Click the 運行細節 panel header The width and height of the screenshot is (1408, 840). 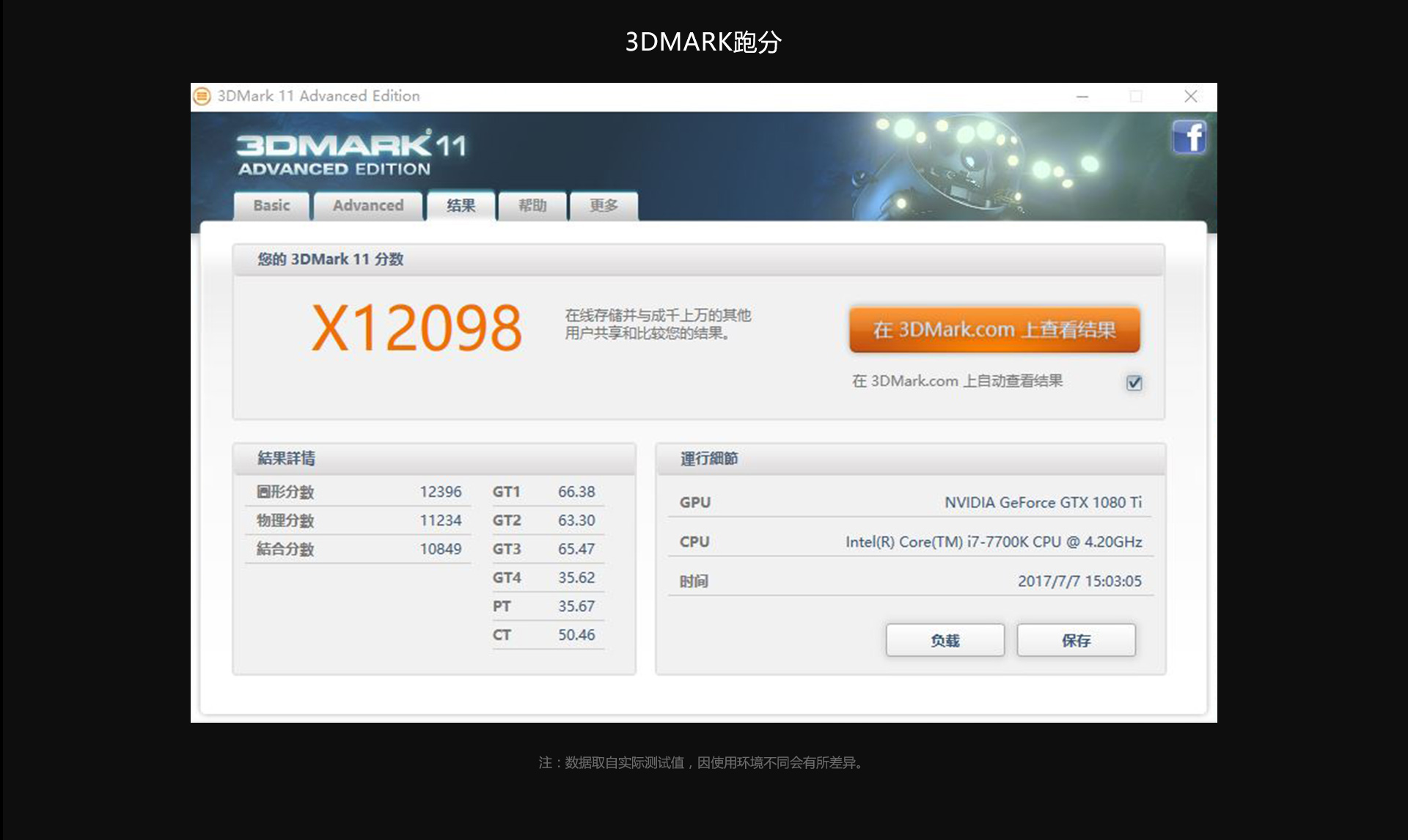910,459
